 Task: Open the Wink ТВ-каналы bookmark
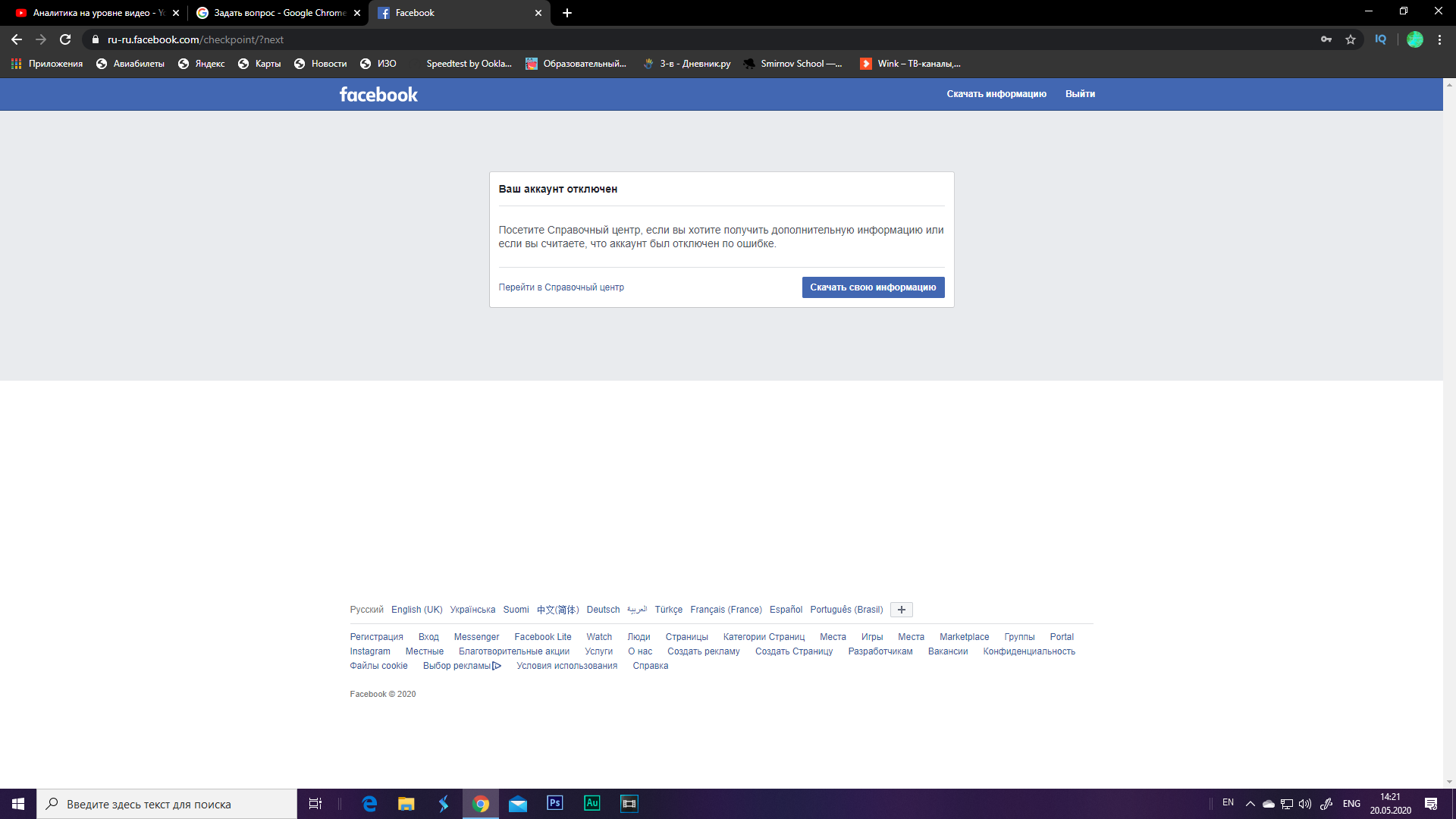pos(910,64)
